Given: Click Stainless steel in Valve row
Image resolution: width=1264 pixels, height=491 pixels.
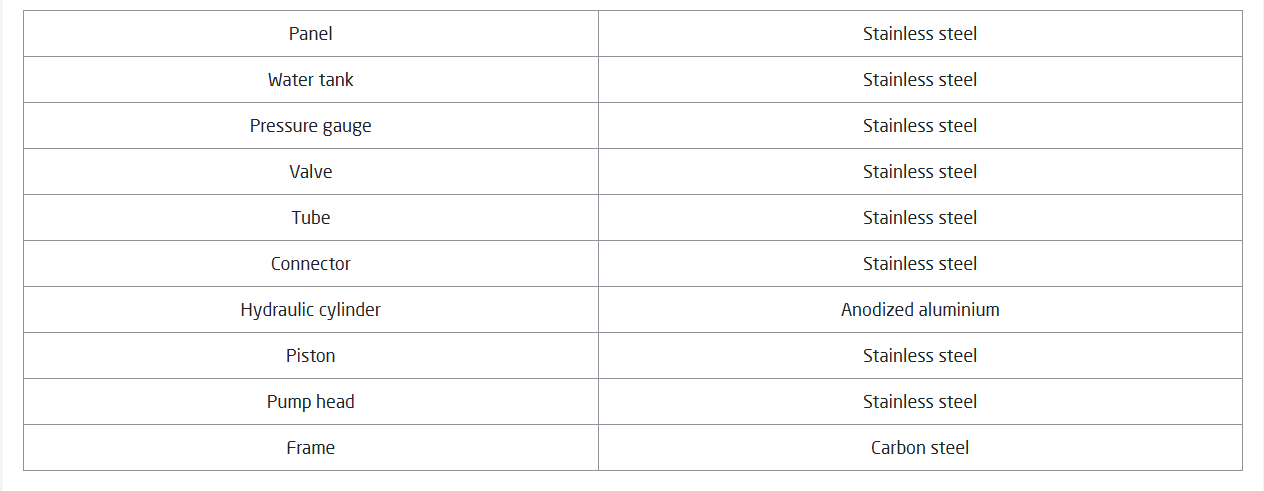Looking at the screenshot, I should (x=920, y=172).
